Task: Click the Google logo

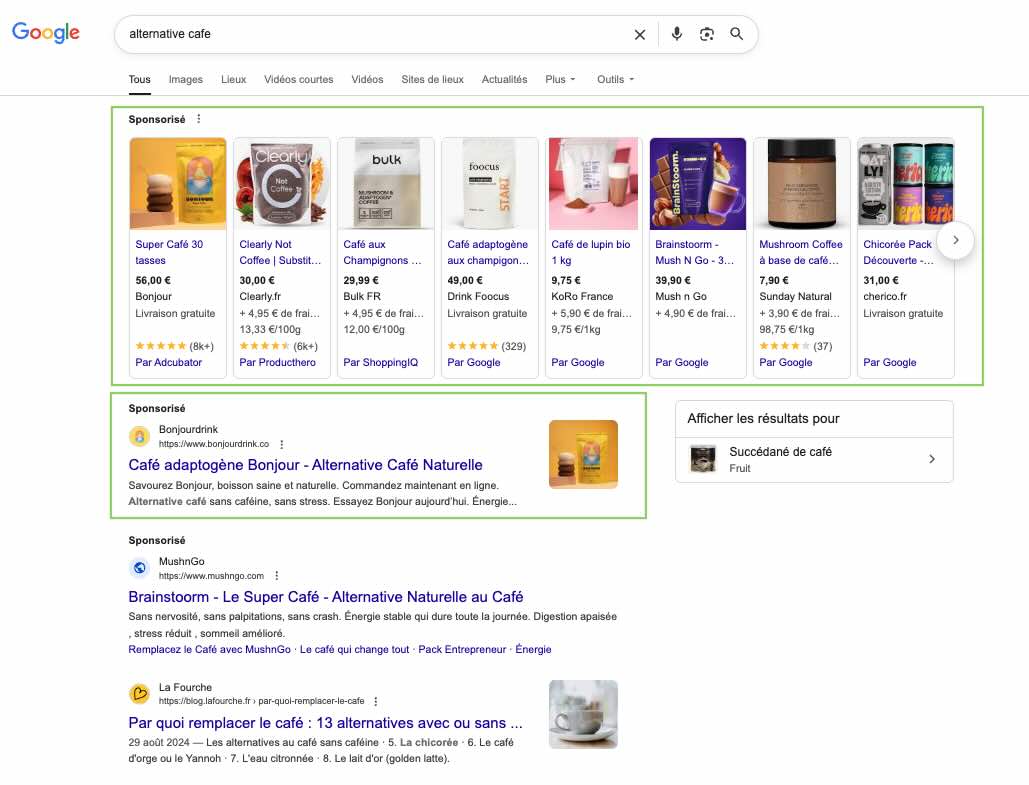Action: [x=46, y=33]
